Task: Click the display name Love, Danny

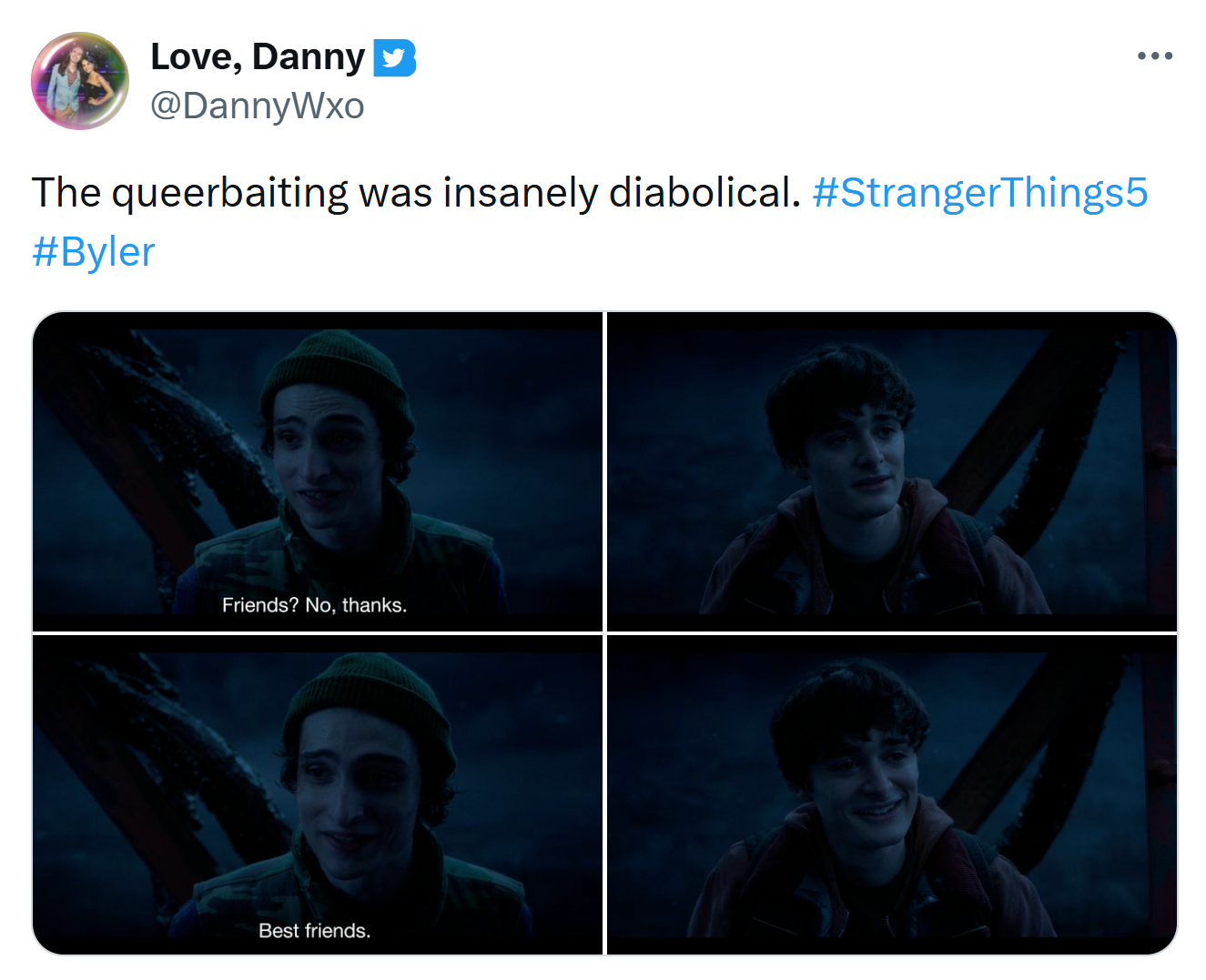Action: click(x=257, y=56)
